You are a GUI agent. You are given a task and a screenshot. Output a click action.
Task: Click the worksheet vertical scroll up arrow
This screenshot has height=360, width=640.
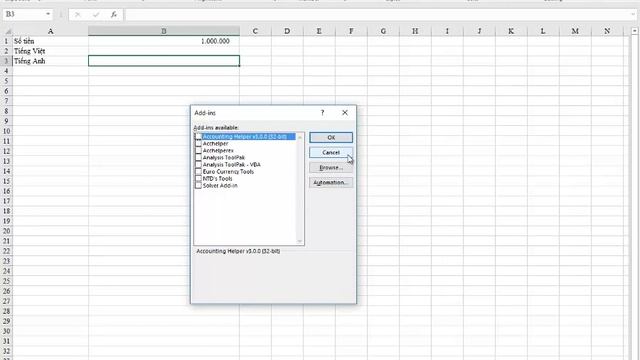point(634,31)
